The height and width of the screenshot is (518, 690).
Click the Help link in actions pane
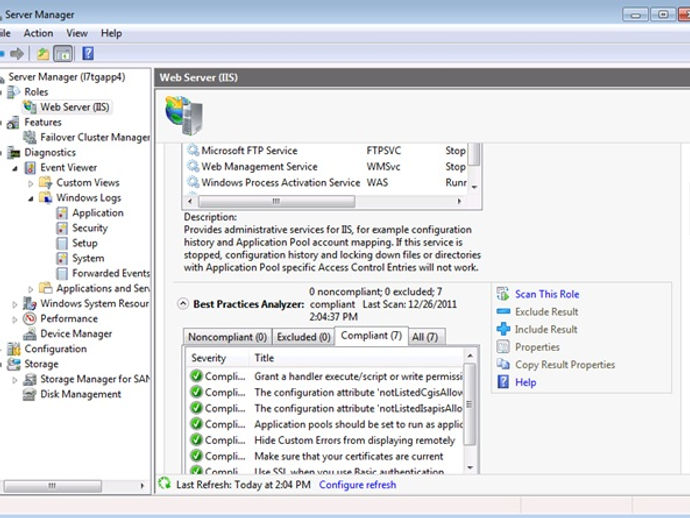click(525, 382)
